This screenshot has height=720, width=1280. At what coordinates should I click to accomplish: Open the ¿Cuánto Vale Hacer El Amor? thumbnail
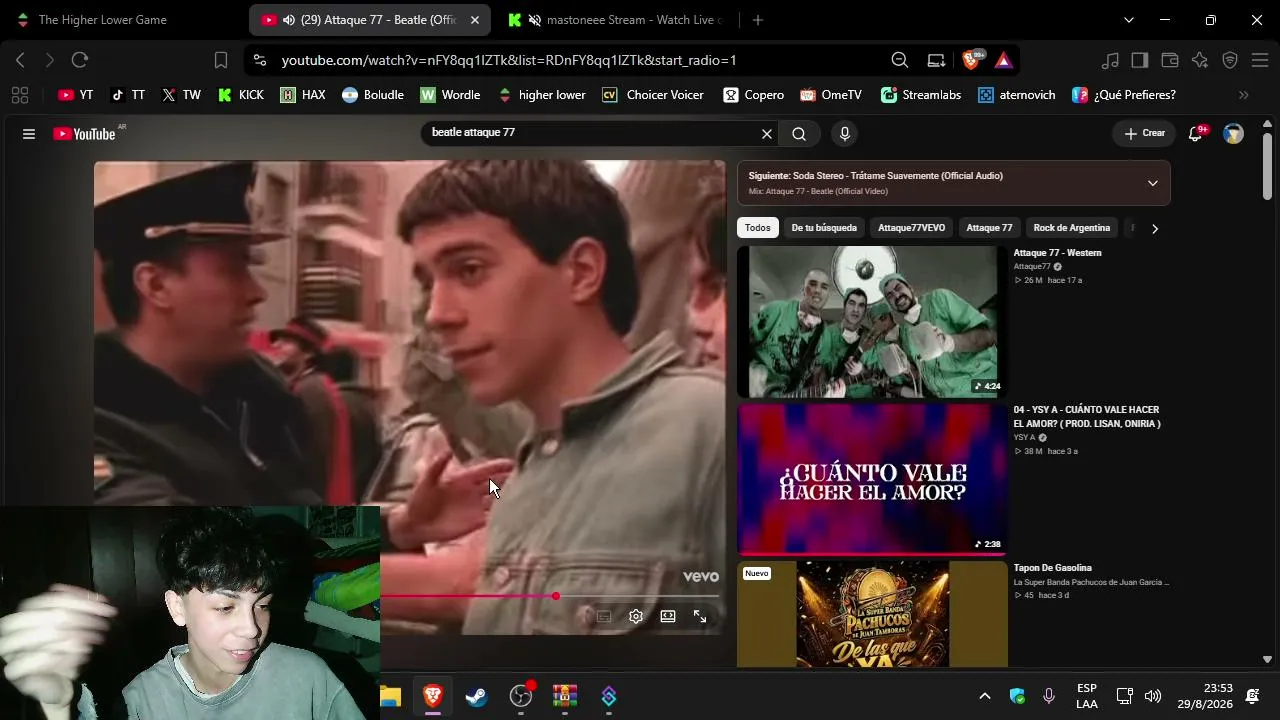pyautogui.click(x=872, y=479)
